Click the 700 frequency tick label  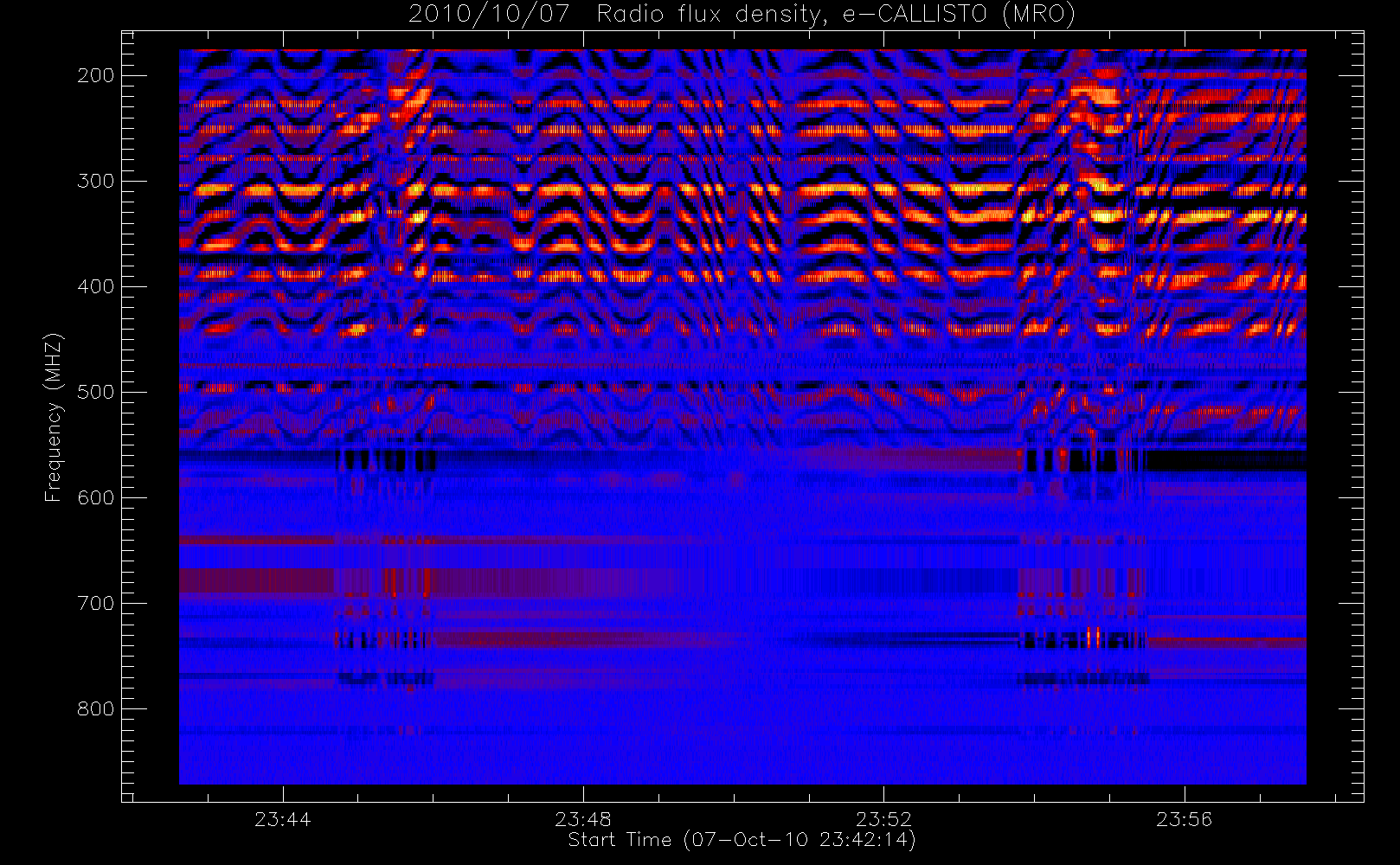[95, 603]
